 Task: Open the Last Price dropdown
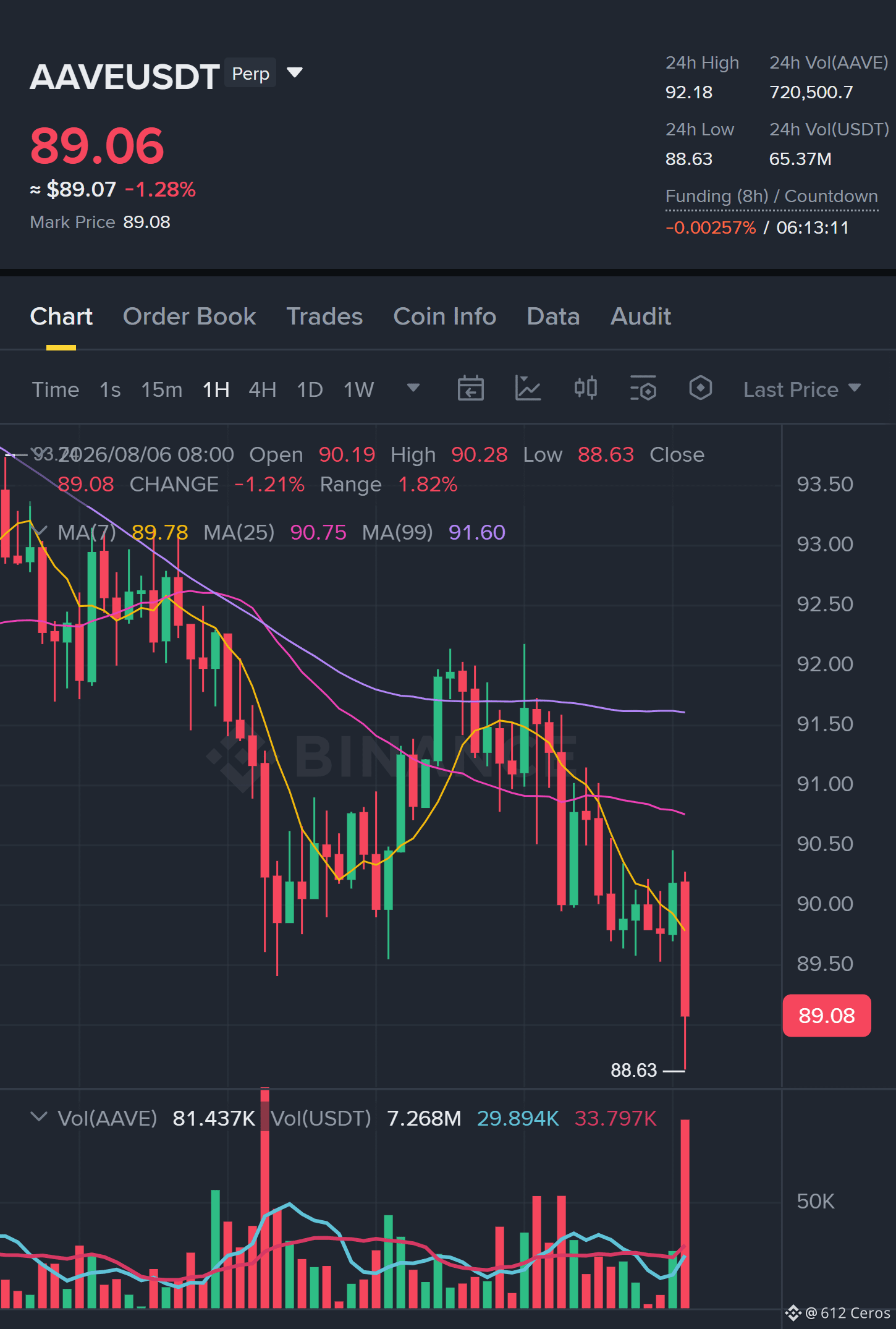pos(802,389)
